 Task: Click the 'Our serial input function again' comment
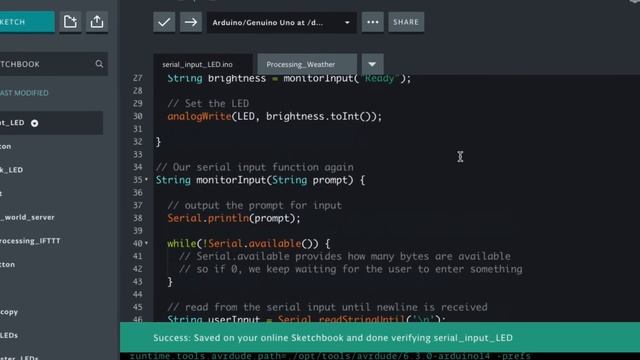pyautogui.click(x=255, y=167)
